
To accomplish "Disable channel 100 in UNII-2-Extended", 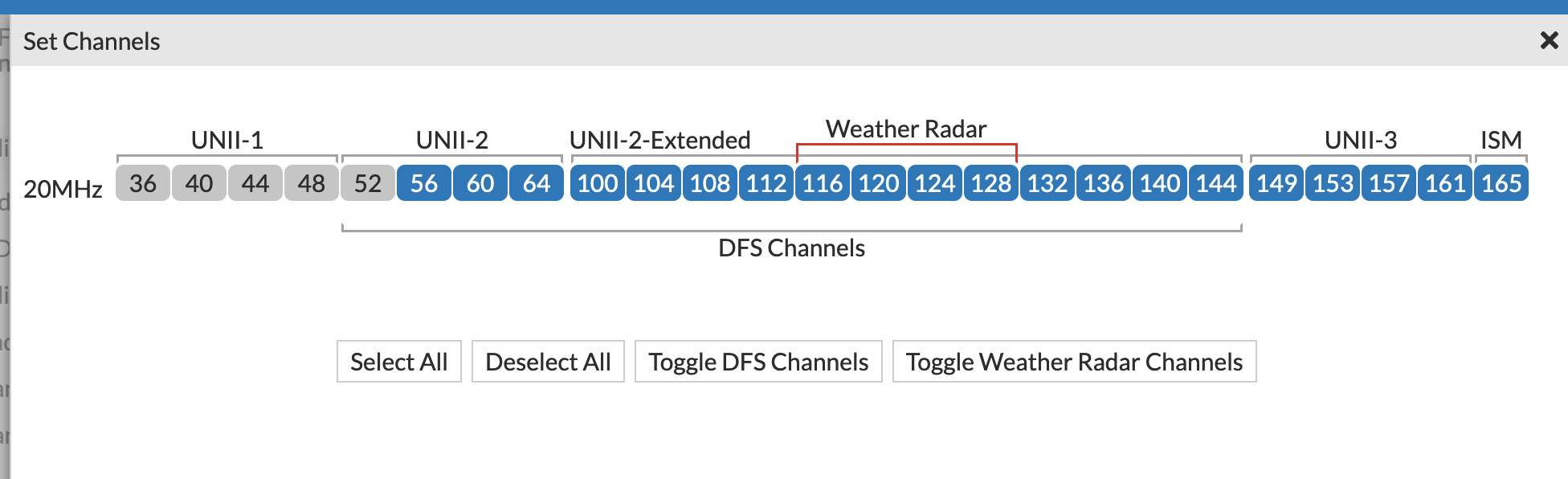I will 597,183.
